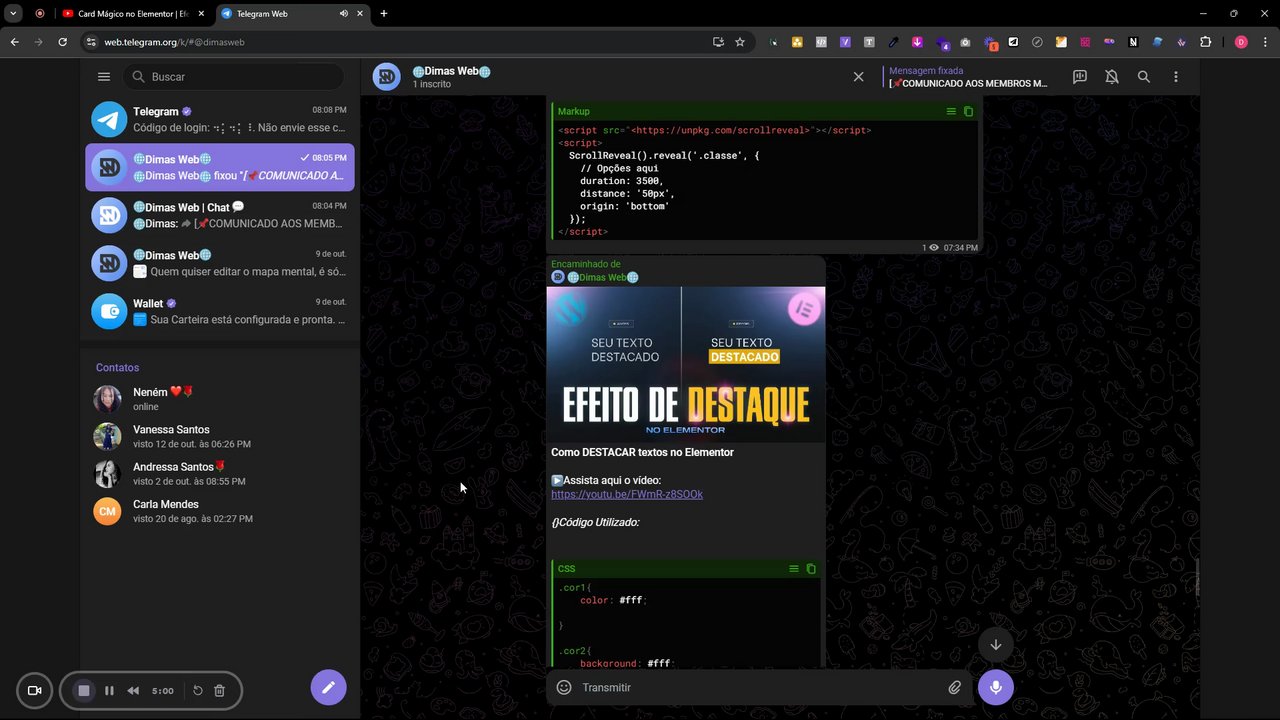Open the pinned message COMUNICADO AOS MEMBROS

[x=967, y=77]
